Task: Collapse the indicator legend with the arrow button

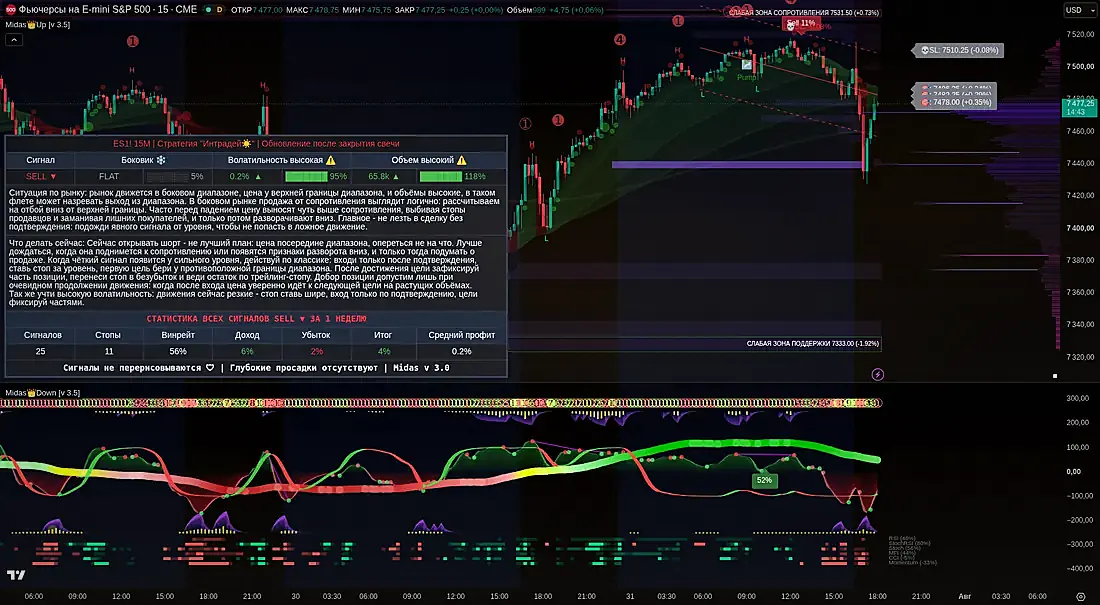Action: (x=14, y=40)
